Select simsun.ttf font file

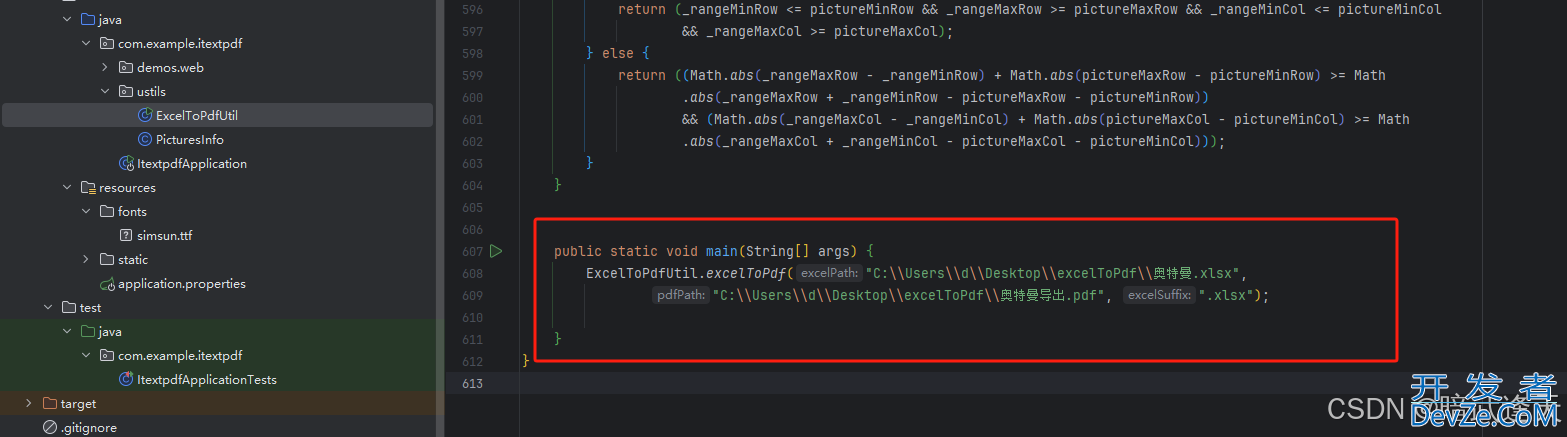click(x=165, y=235)
